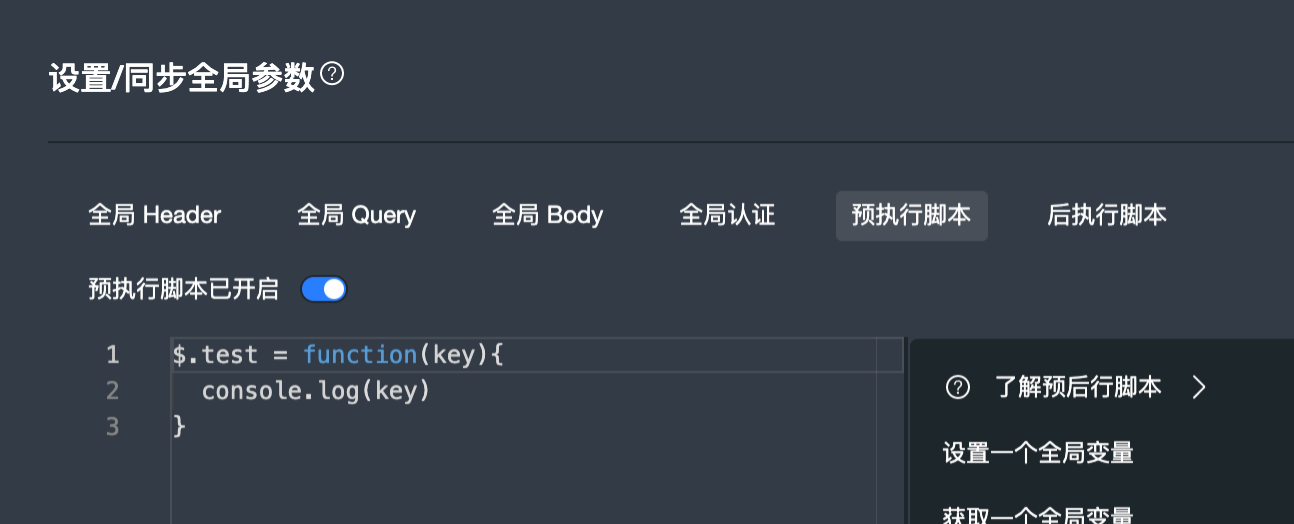
Task: Click question mark icon before 了解预后行脚本
Action: [957, 388]
